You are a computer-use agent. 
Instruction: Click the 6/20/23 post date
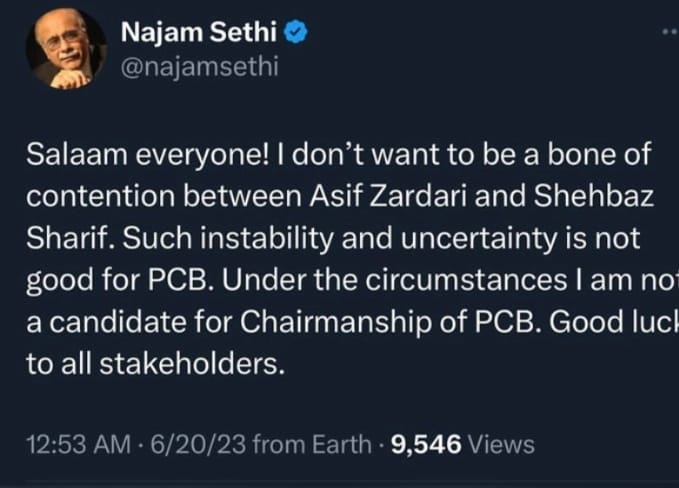[198, 444]
